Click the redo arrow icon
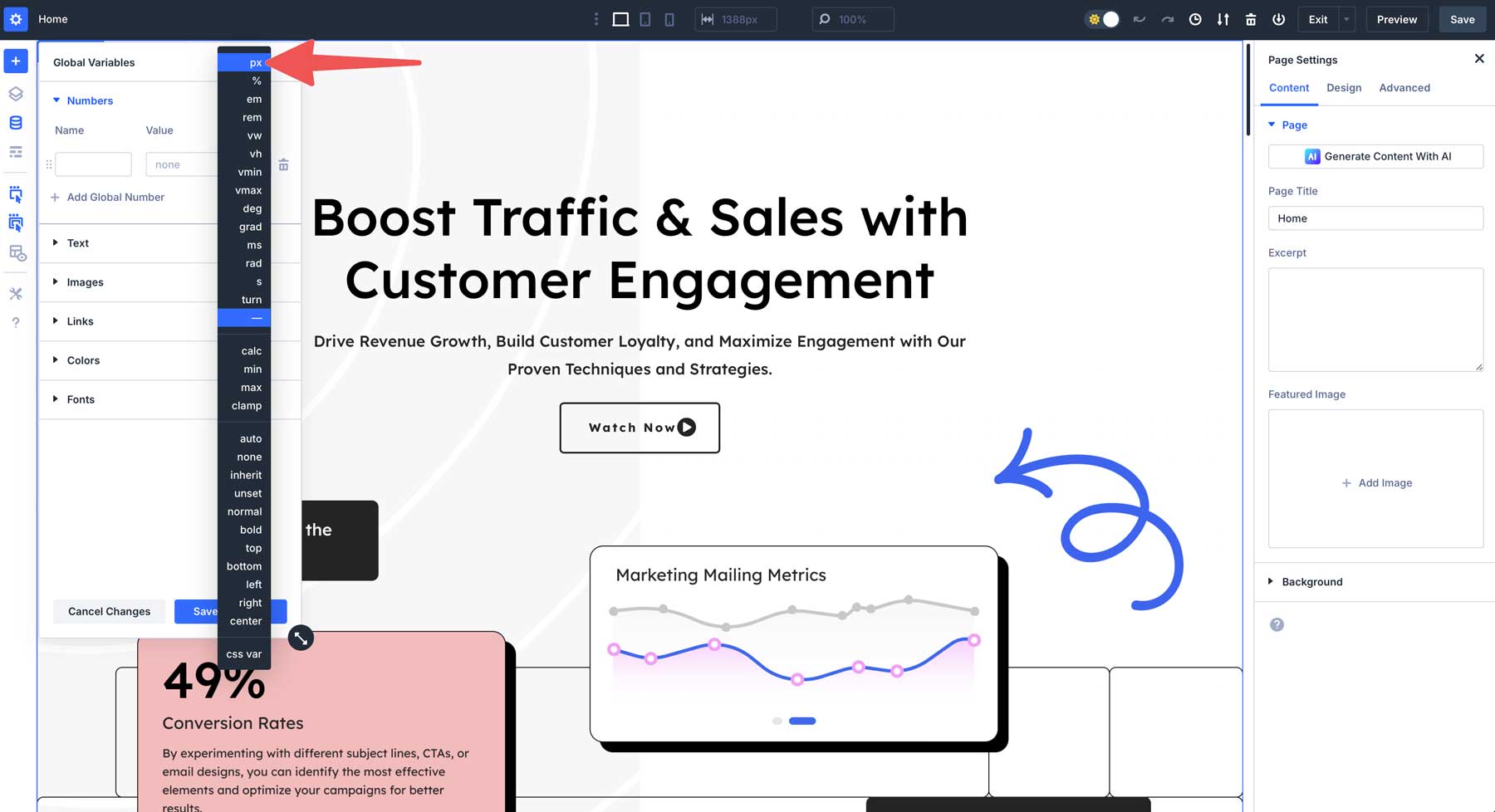Viewport: 1495px width, 812px height. point(1167,19)
